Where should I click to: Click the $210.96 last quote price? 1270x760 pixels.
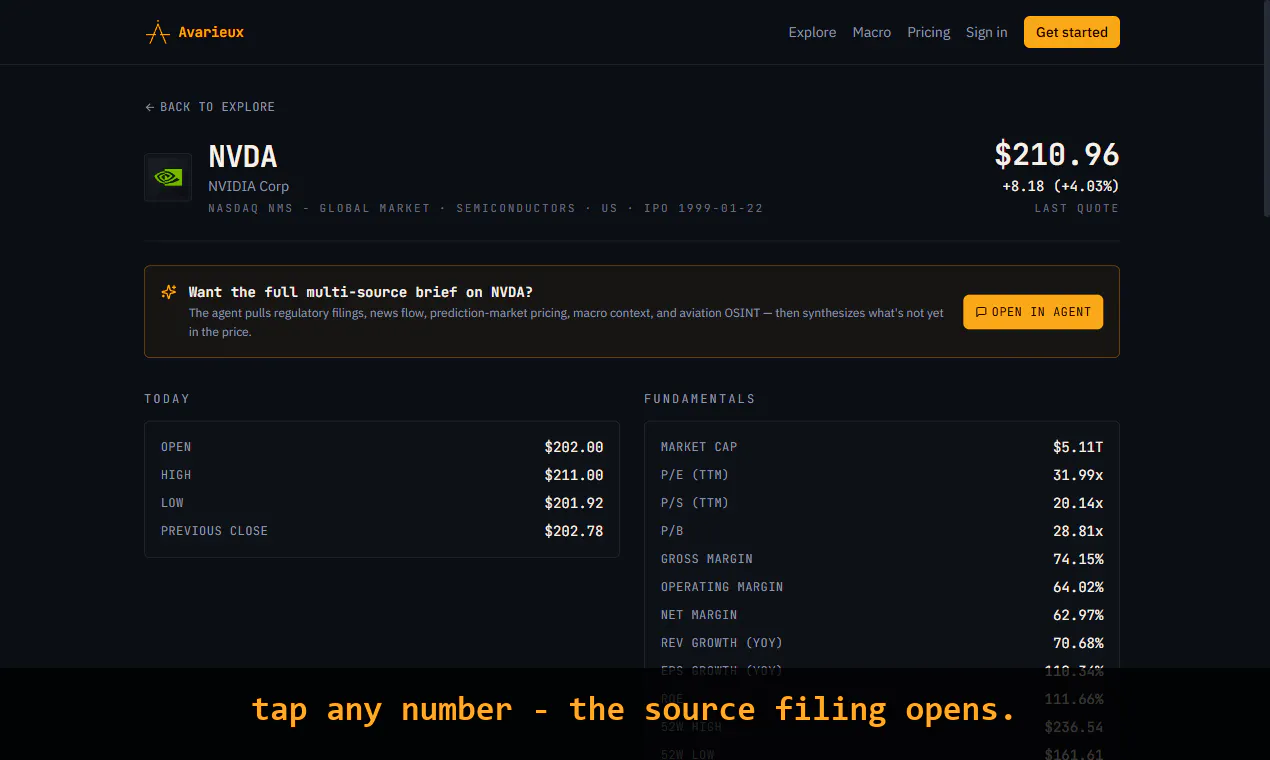coord(1057,155)
